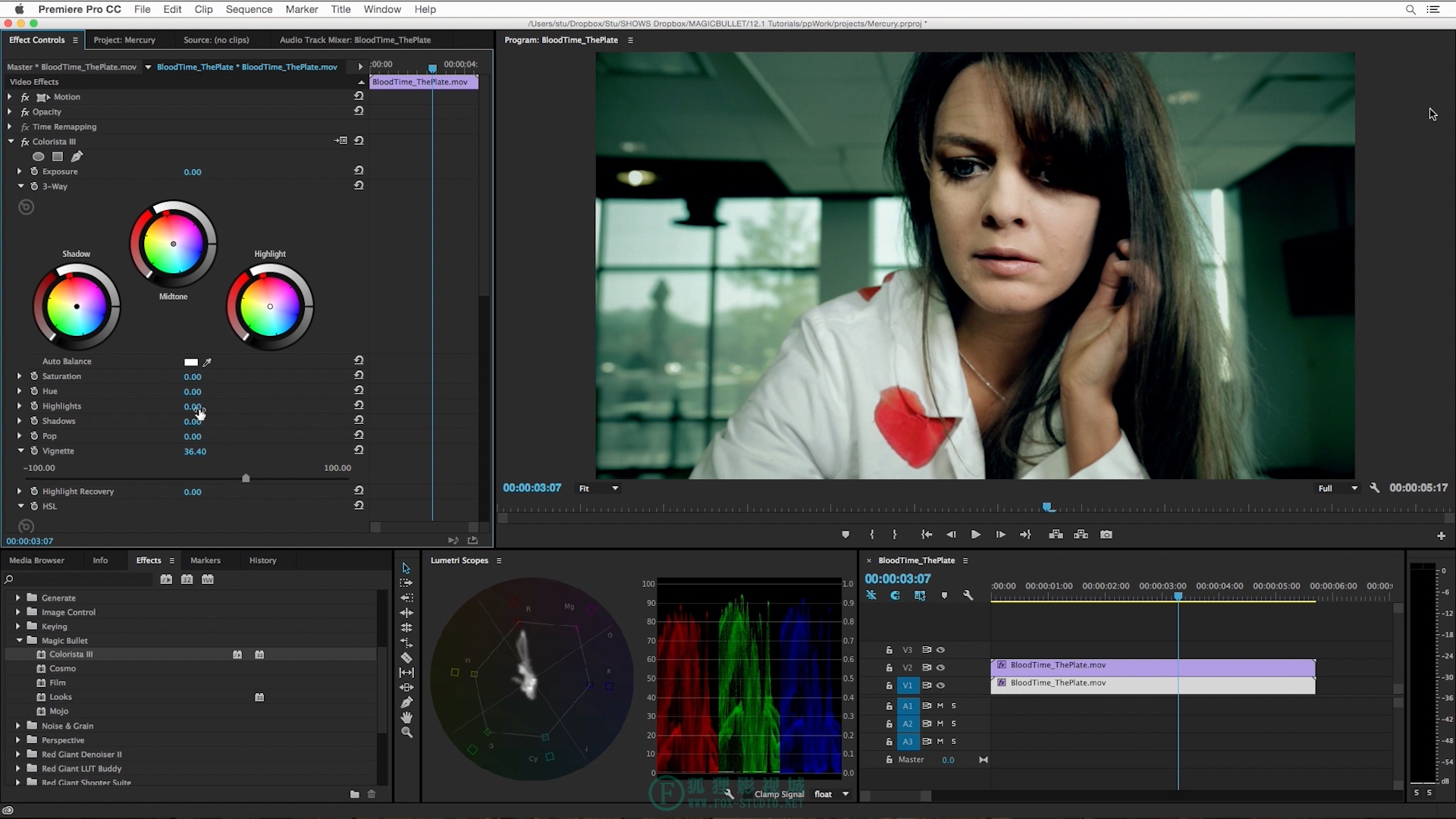The width and height of the screenshot is (1456, 819).
Task: Pick free draw bezier mask pen
Action: [x=77, y=156]
